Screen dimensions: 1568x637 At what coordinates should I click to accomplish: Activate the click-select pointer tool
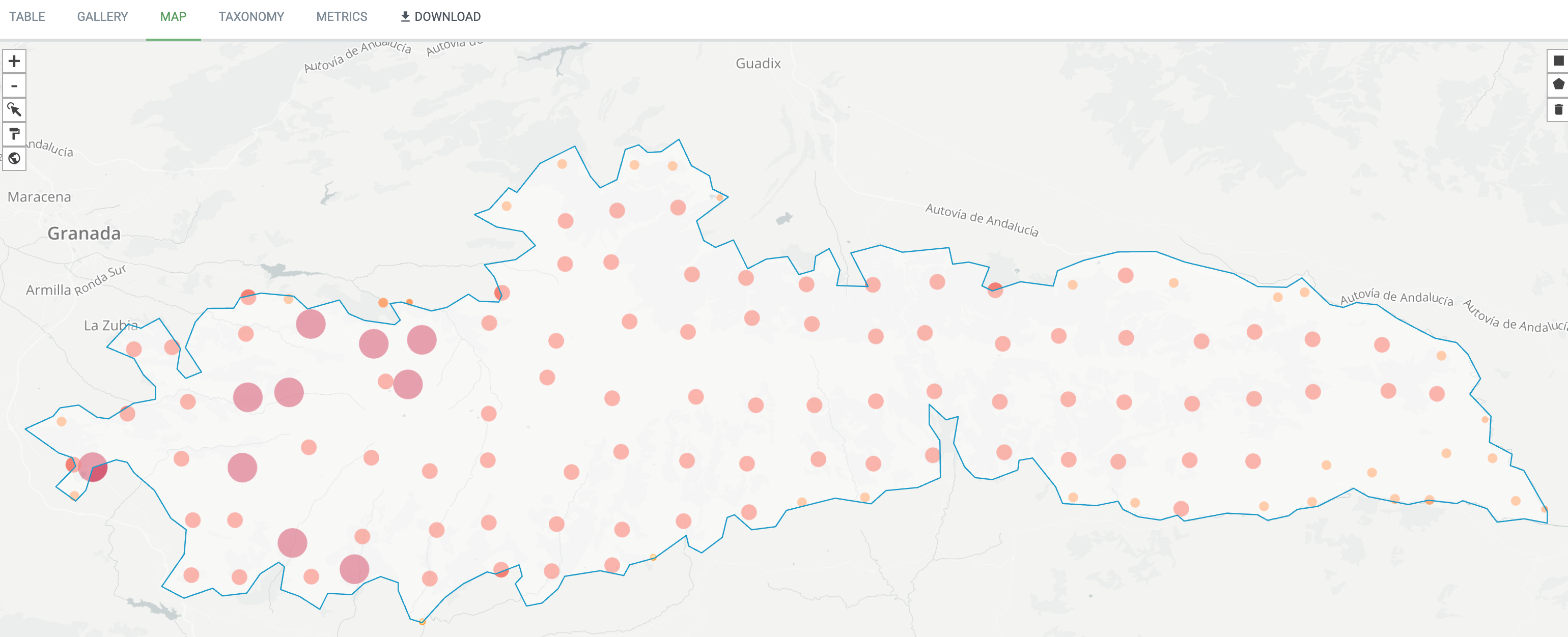[14, 109]
